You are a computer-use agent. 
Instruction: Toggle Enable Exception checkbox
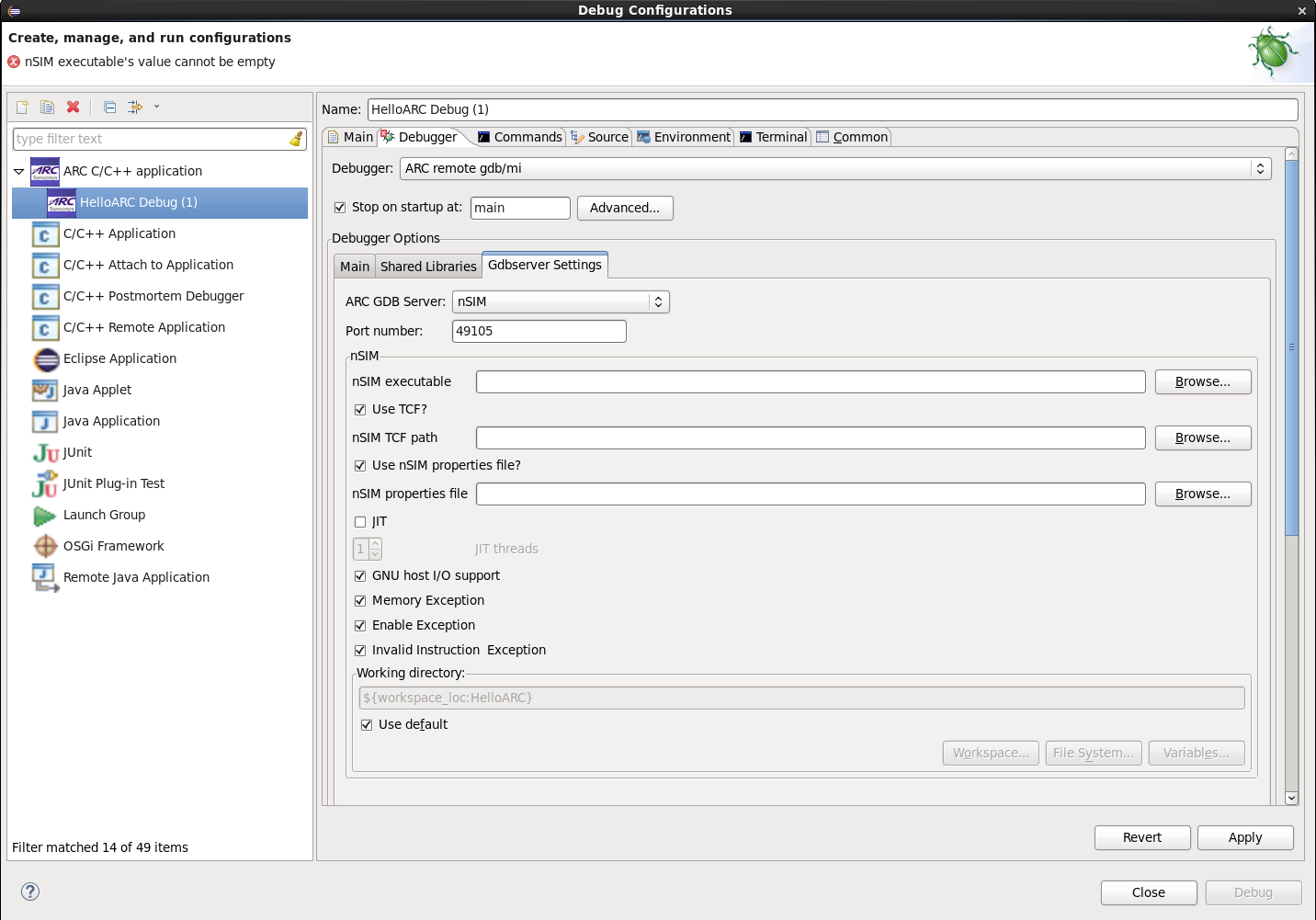pos(360,626)
